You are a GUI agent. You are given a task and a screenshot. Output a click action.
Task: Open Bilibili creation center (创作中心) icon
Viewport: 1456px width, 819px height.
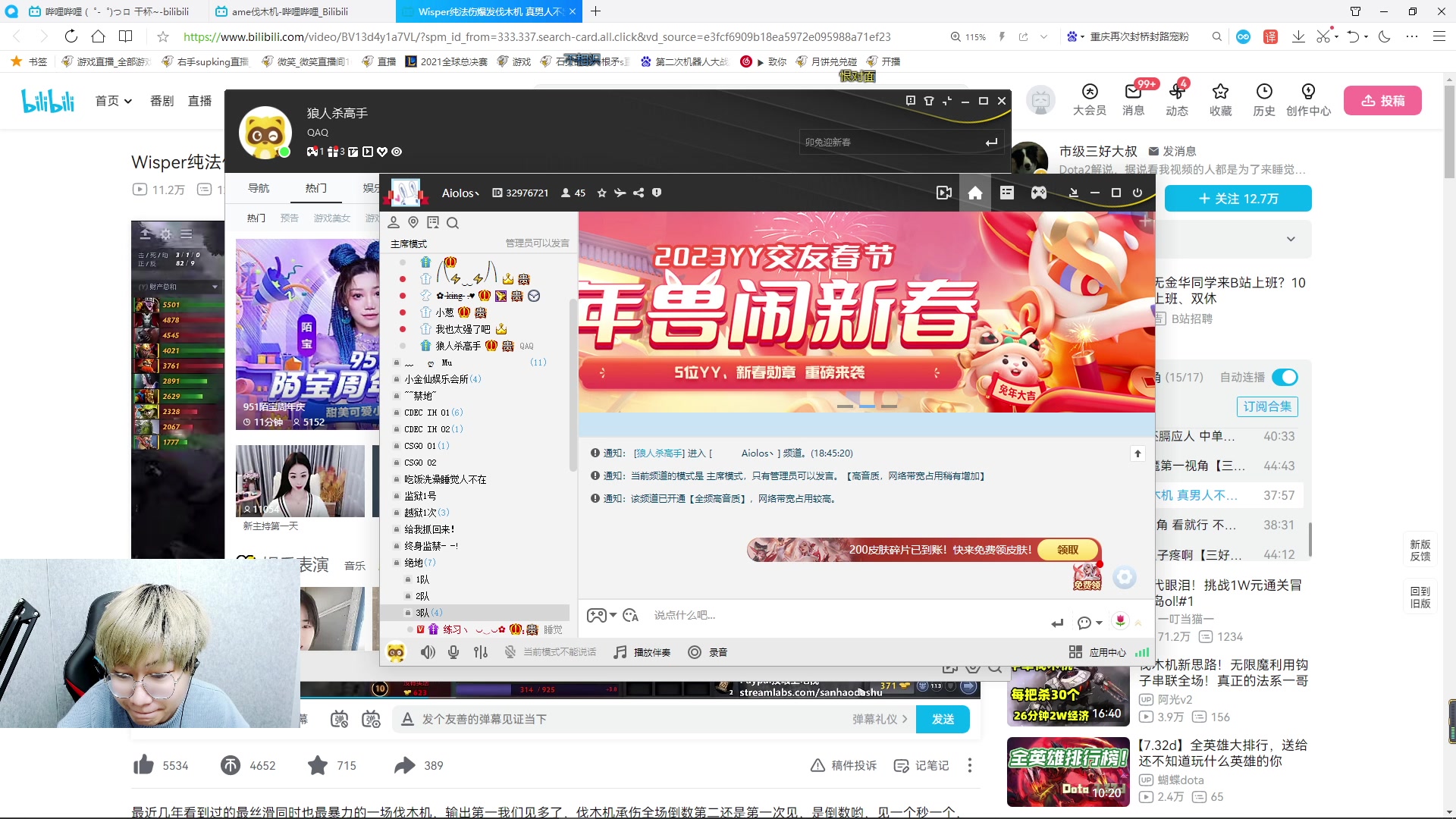point(1308,99)
